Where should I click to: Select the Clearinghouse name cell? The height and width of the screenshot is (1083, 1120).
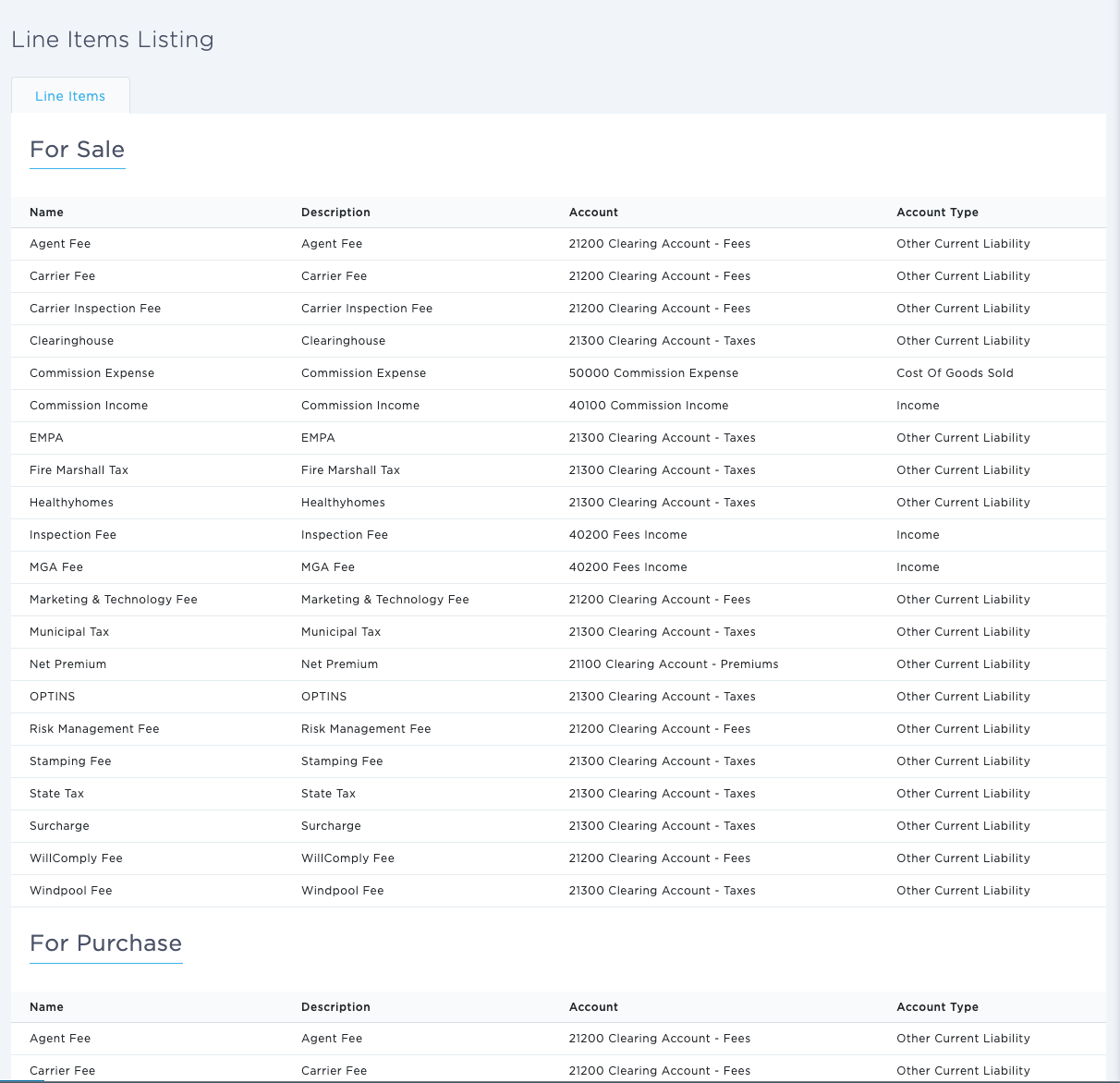[71, 341]
